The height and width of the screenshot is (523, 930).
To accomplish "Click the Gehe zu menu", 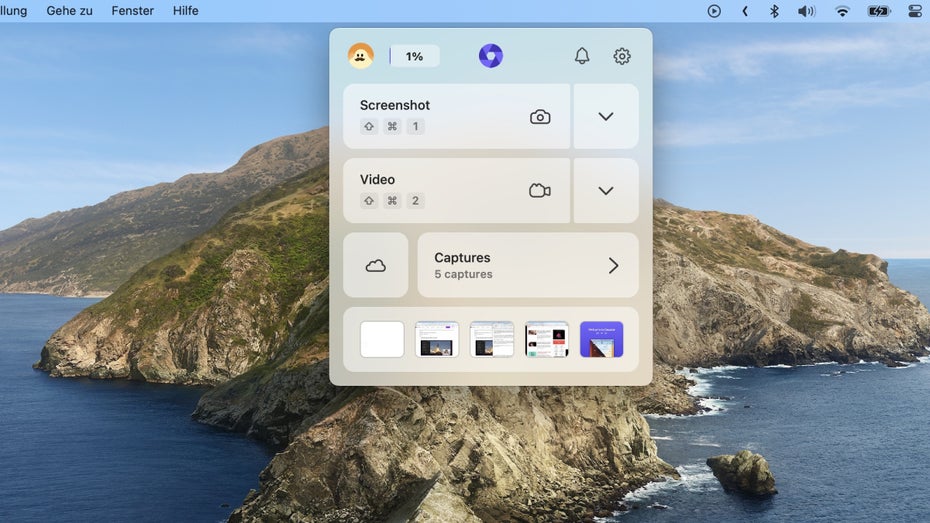I will click(x=69, y=11).
